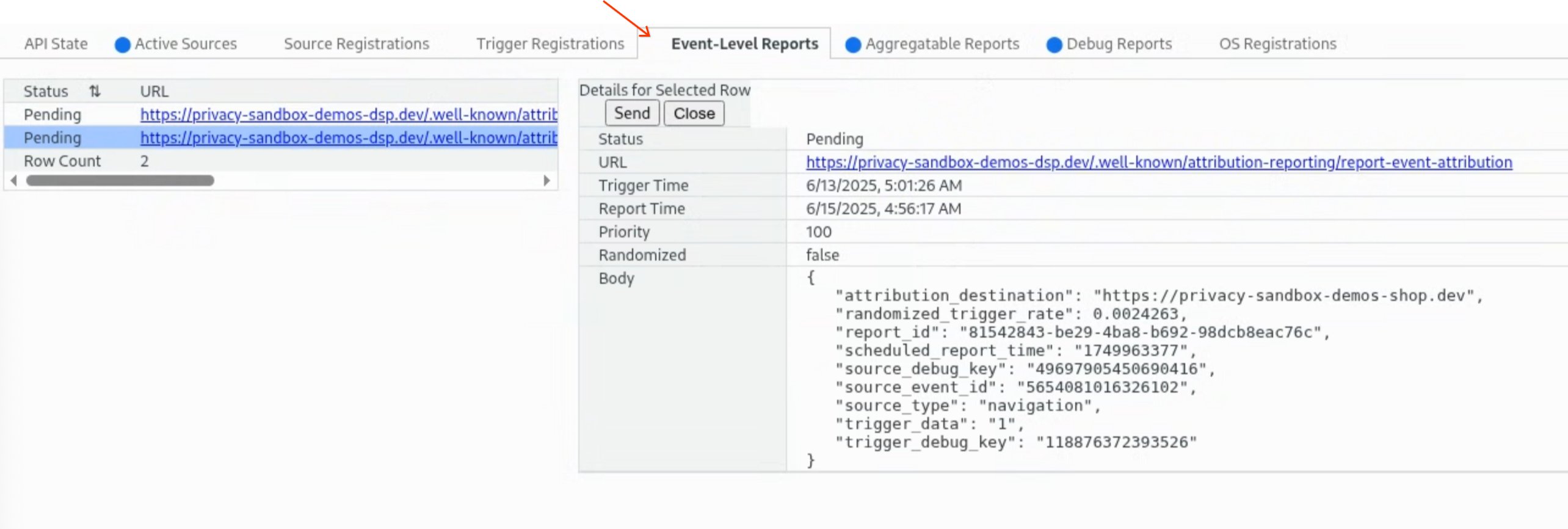The width and height of the screenshot is (1568, 529).
Task: Click the horizontal scrollbar thumb
Action: tap(120, 181)
